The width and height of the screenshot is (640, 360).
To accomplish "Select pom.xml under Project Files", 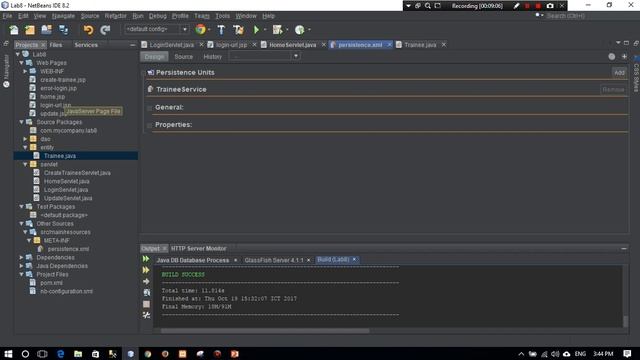I will 51,283.
